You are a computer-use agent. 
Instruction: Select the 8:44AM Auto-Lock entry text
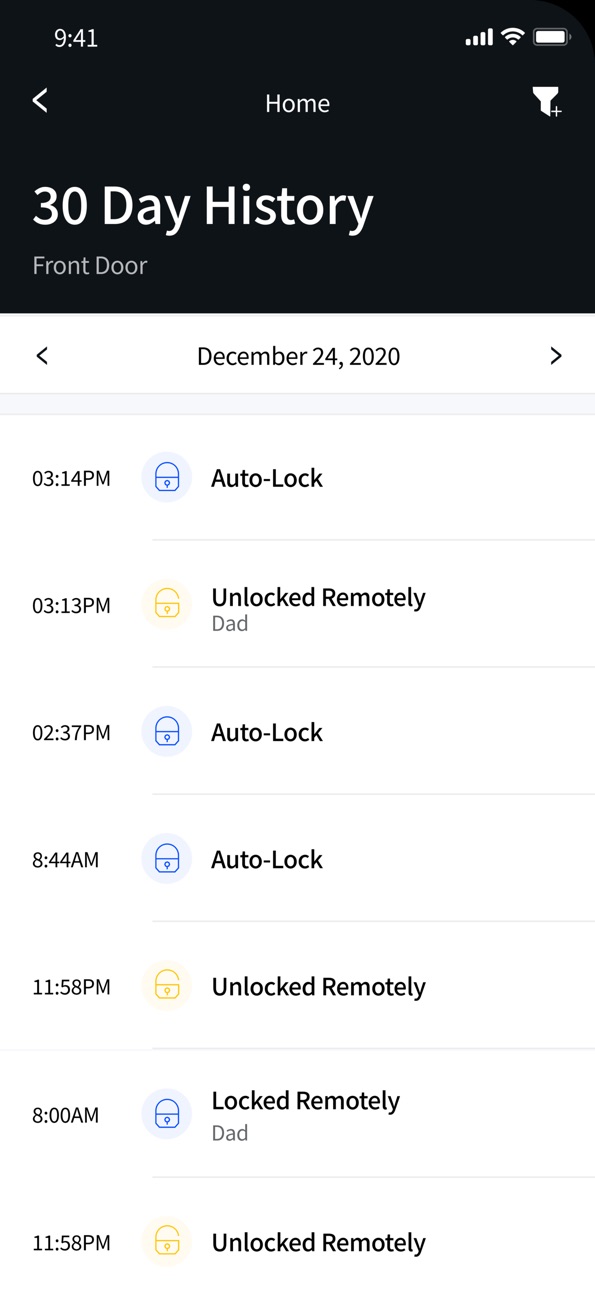(x=266, y=859)
